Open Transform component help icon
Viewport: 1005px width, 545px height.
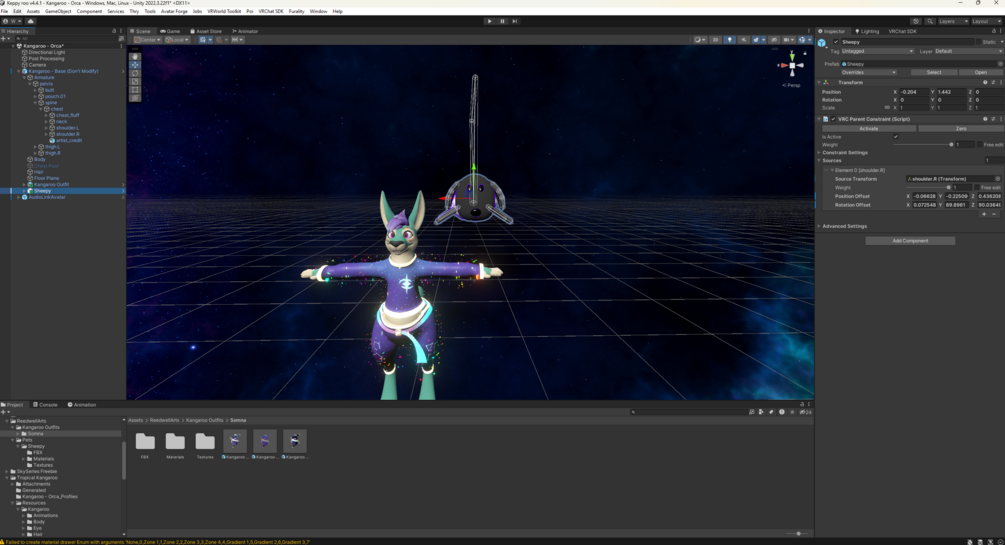[x=985, y=83]
